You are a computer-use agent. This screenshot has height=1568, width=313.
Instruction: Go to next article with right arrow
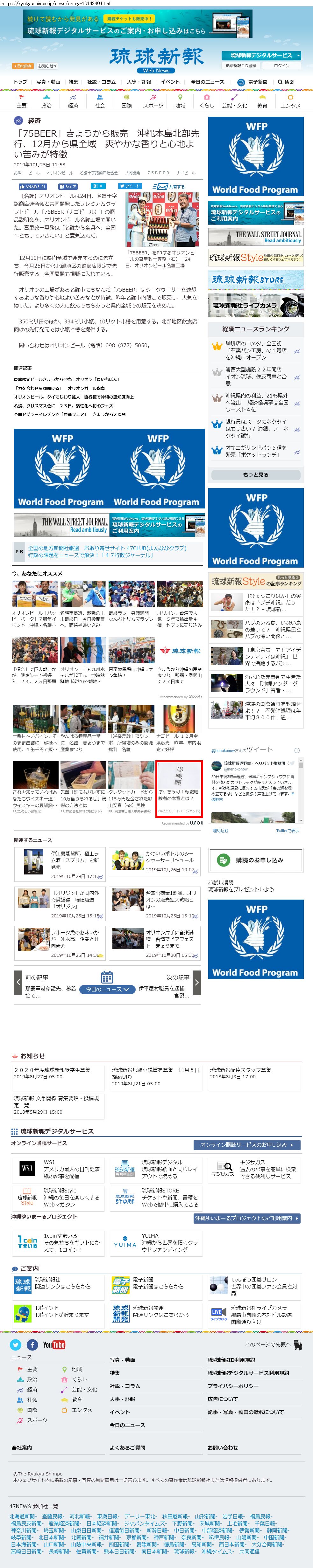pyautogui.click(x=196, y=983)
